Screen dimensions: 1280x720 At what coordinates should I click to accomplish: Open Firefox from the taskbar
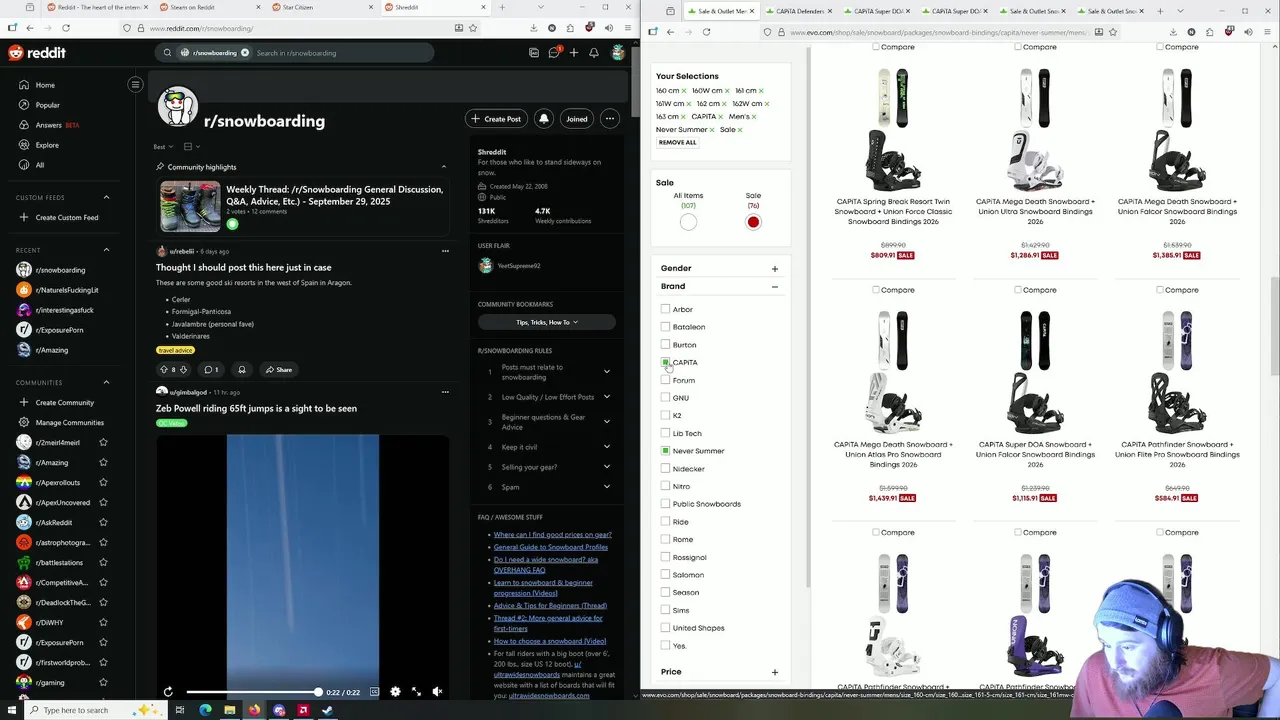click(x=254, y=710)
